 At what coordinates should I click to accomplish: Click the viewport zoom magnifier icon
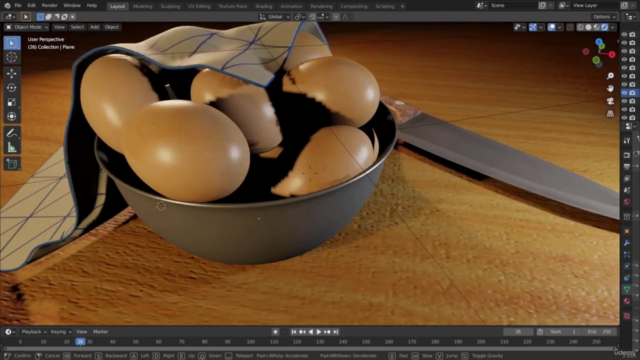610,76
